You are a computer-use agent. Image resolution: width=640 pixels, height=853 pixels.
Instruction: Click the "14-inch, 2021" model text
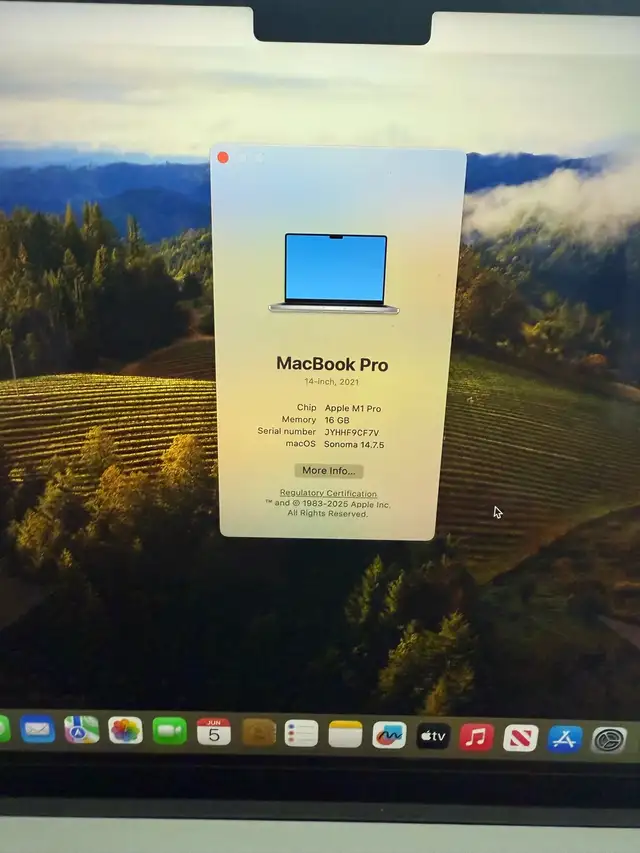click(x=331, y=382)
